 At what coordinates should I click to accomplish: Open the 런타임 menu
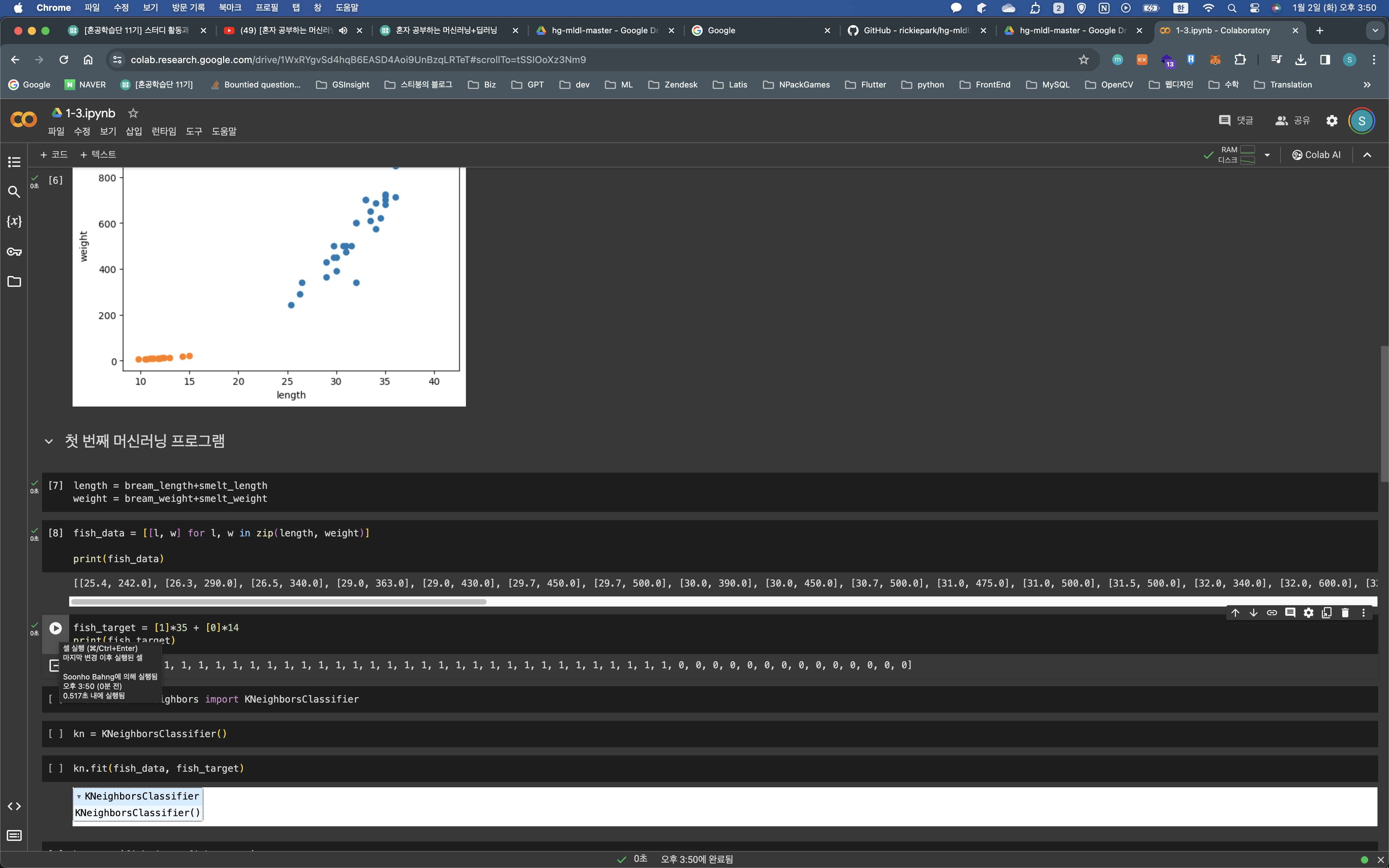tap(163, 132)
